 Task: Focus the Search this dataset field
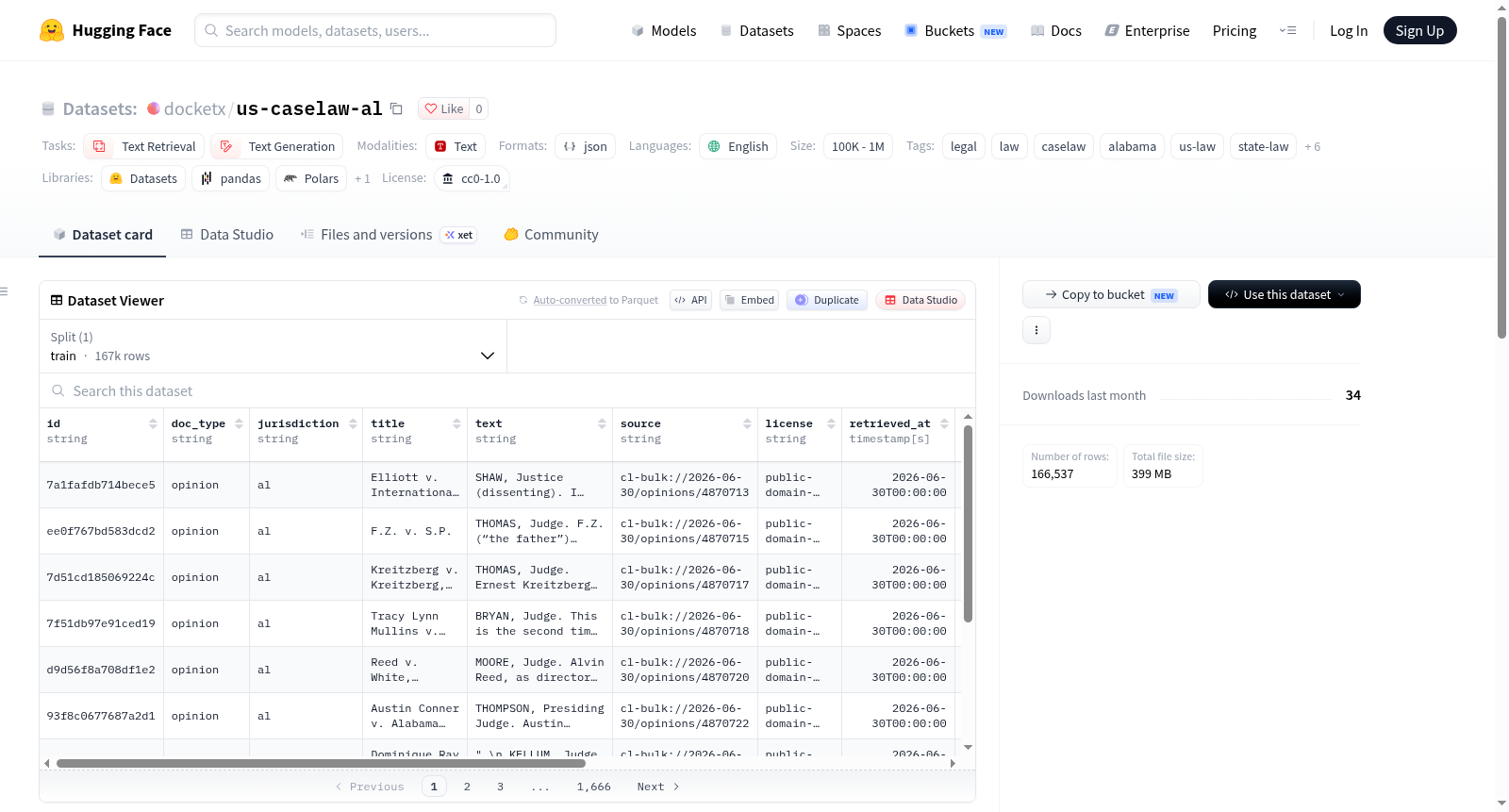coord(507,390)
